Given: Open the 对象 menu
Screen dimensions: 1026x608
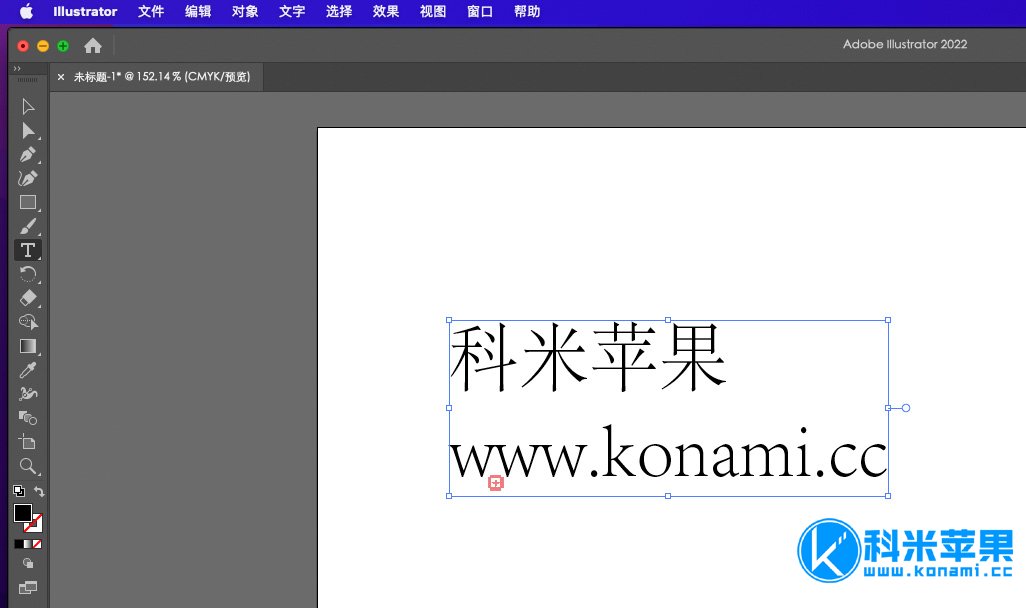Looking at the screenshot, I should click(x=245, y=11).
